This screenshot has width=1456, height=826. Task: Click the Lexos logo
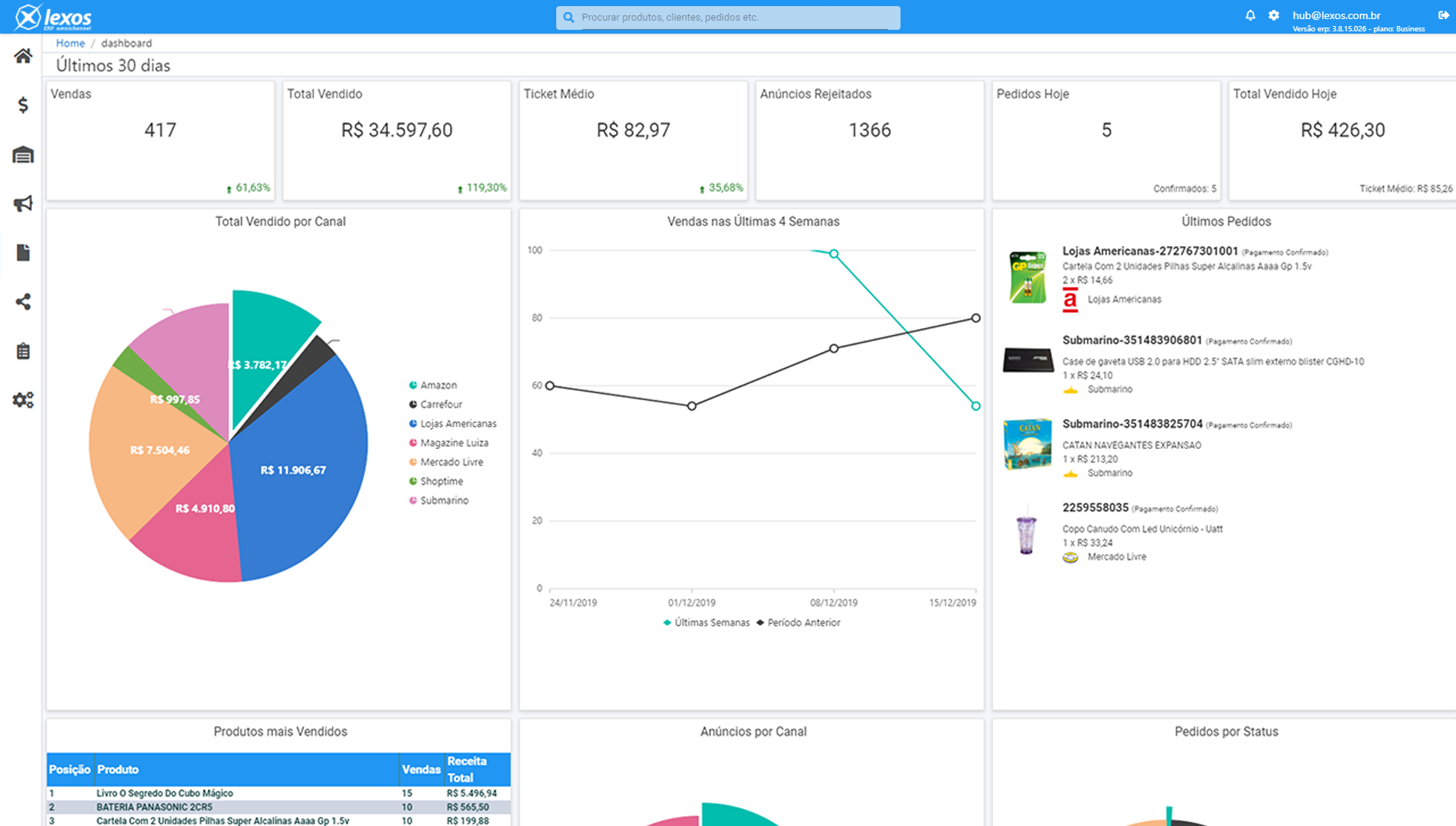coord(54,17)
